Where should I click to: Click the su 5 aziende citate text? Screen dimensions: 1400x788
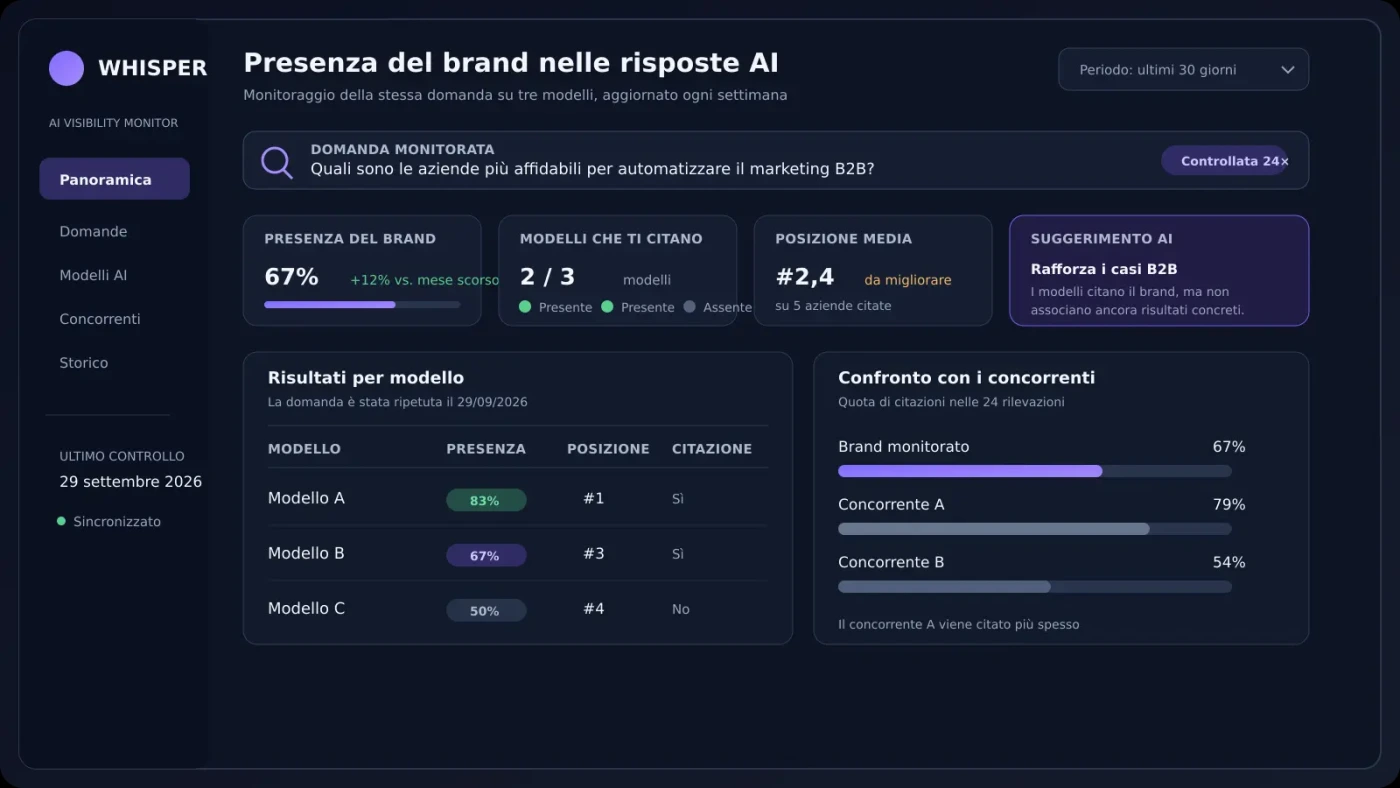click(x=833, y=305)
